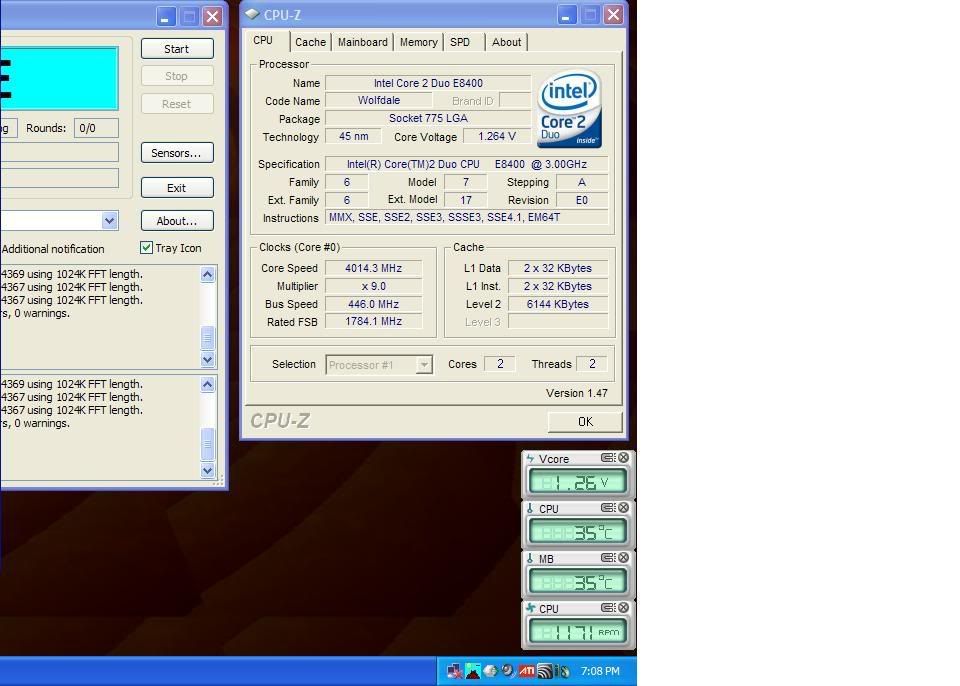This screenshot has width=960, height=686.
Task: Click the Rated FSB value 1784.1 MHz
Action: (373, 322)
